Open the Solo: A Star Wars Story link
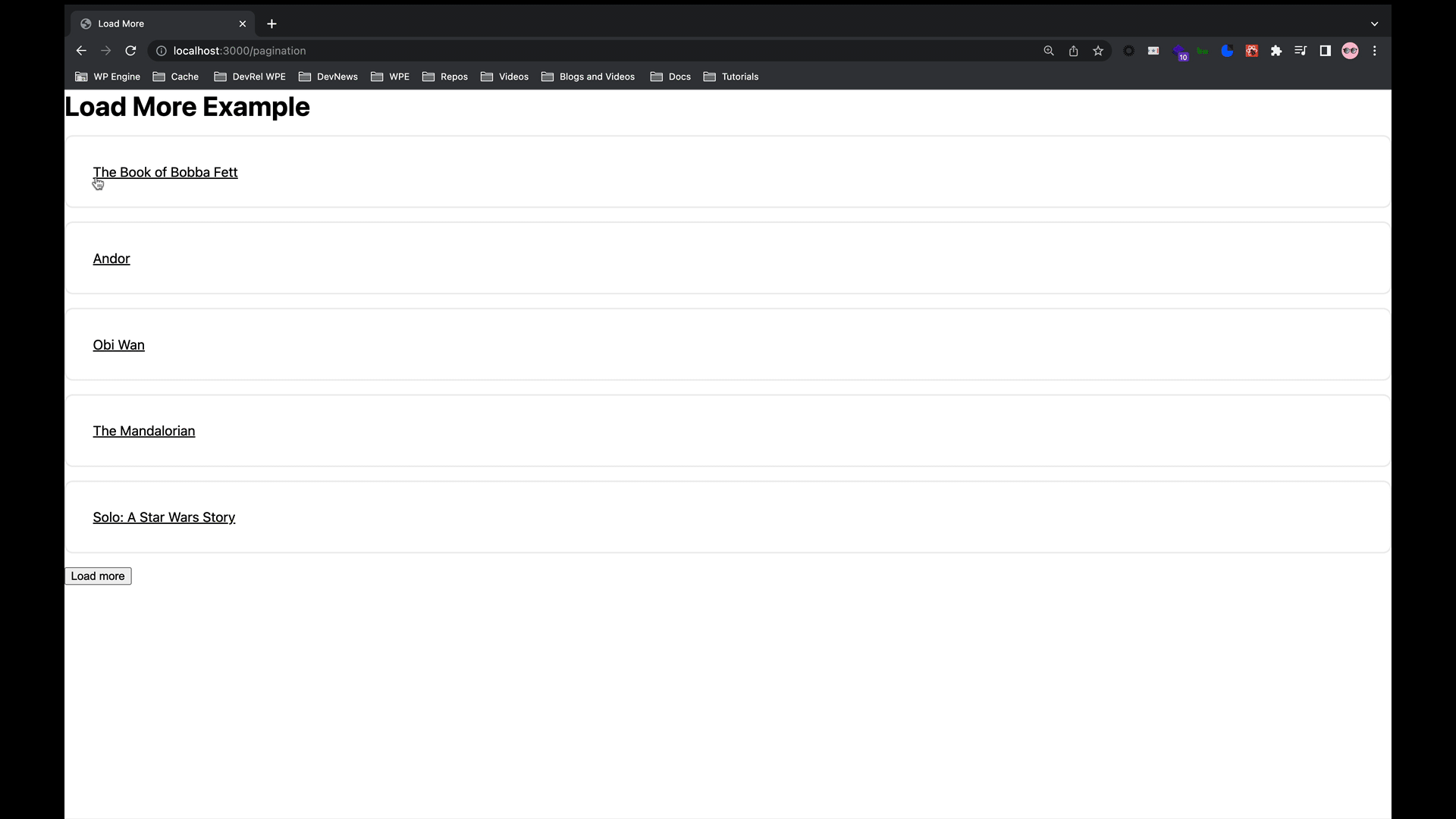The width and height of the screenshot is (1456, 819). [164, 517]
